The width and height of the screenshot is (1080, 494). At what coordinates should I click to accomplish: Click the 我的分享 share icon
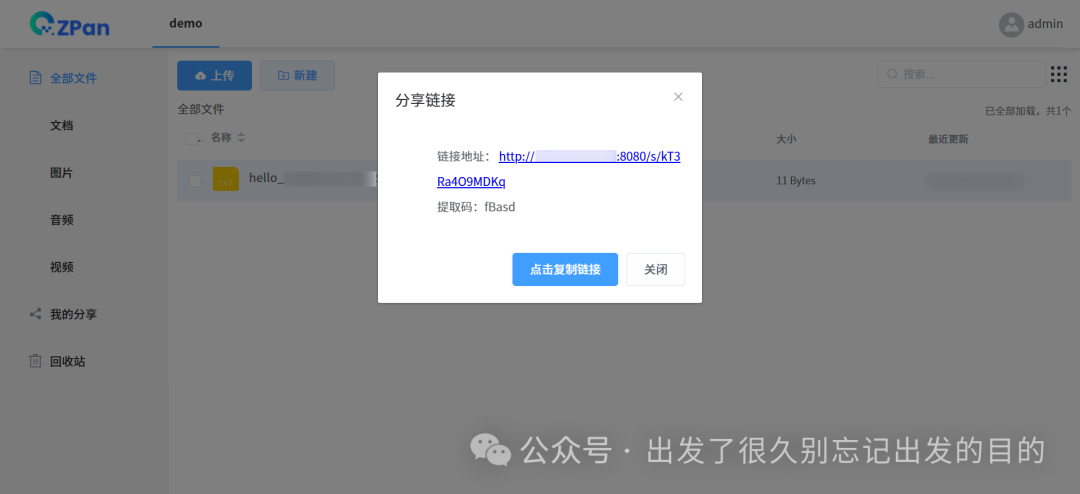tap(35, 314)
